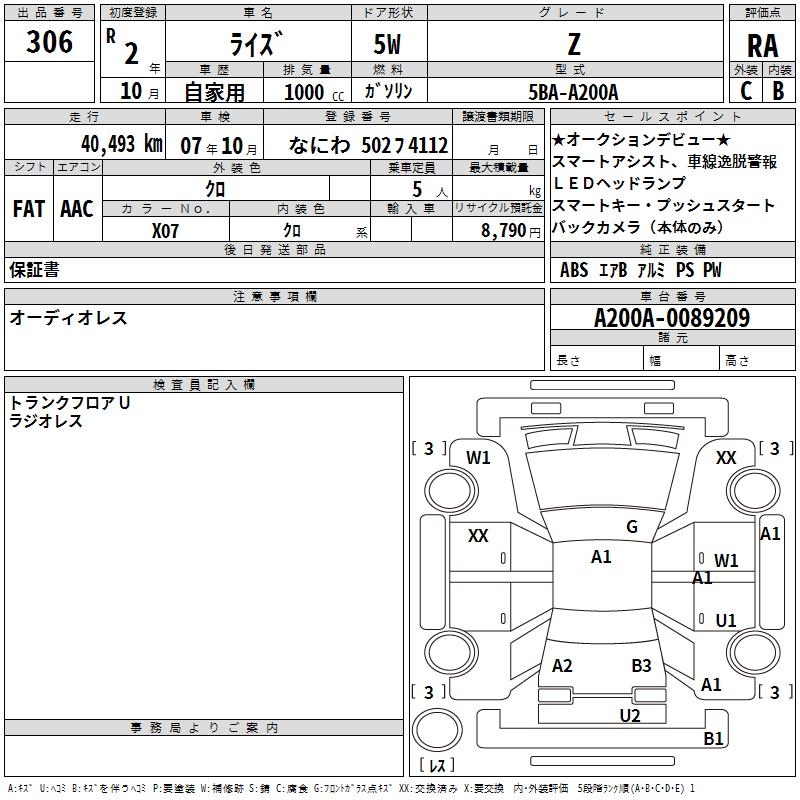Click lot number 306
Screen dimensions: 800x800
pyautogui.click(x=49, y=41)
